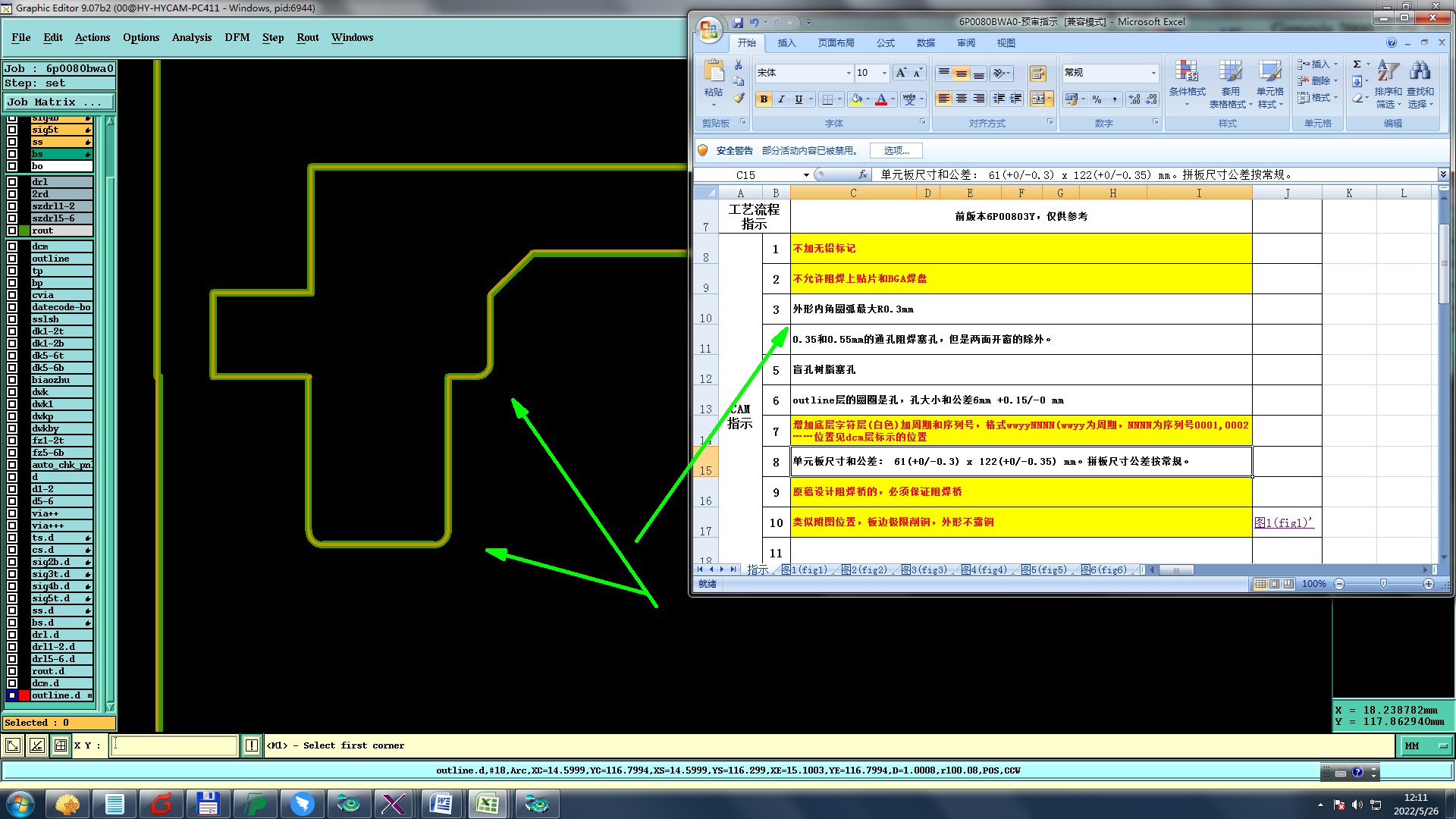The width and height of the screenshot is (1456, 819).
Task: Switch to the 图2(fig2) sheet tab
Action: (x=864, y=570)
